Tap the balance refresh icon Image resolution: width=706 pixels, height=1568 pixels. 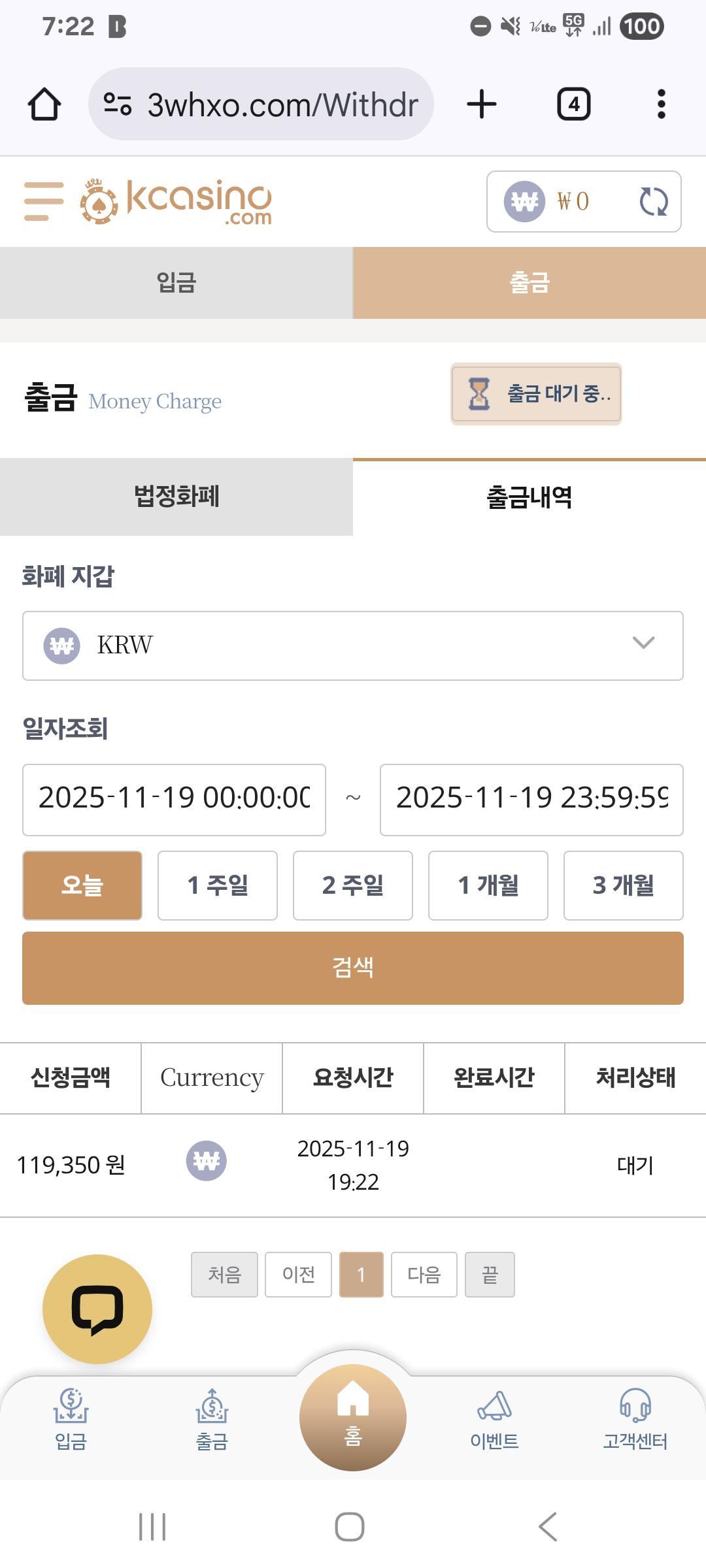(x=653, y=201)
